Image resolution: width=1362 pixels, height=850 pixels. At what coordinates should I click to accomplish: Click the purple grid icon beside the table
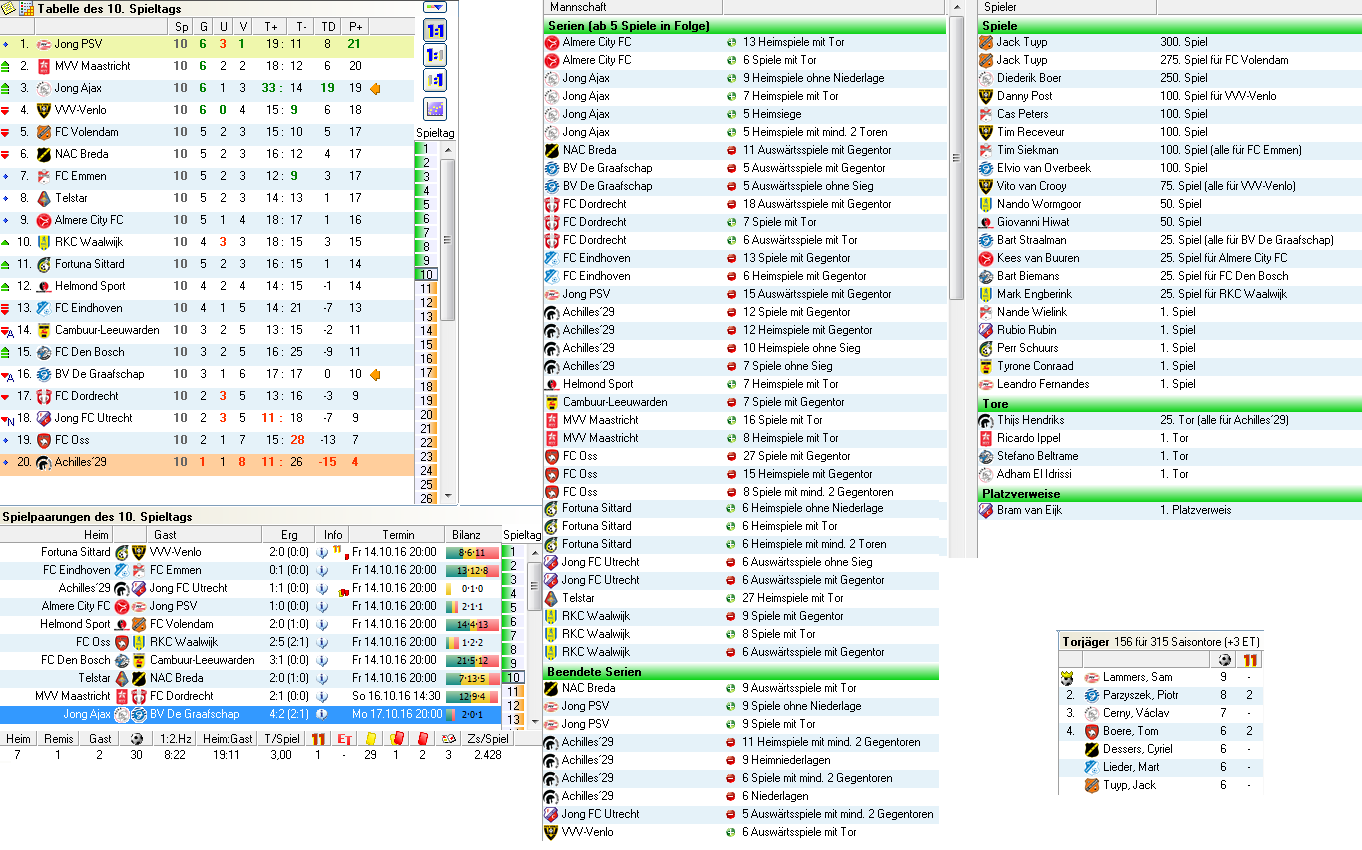point(435,109)
